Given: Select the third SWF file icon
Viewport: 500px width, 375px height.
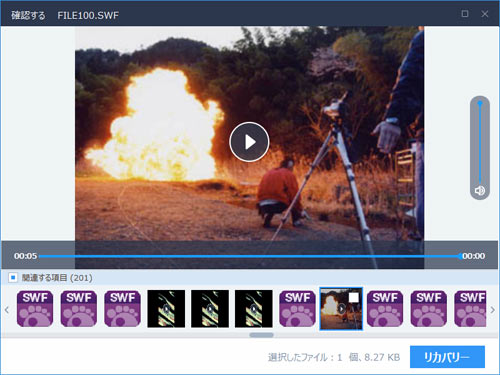Looking at the screenshot, I should [x=122, y=309].
